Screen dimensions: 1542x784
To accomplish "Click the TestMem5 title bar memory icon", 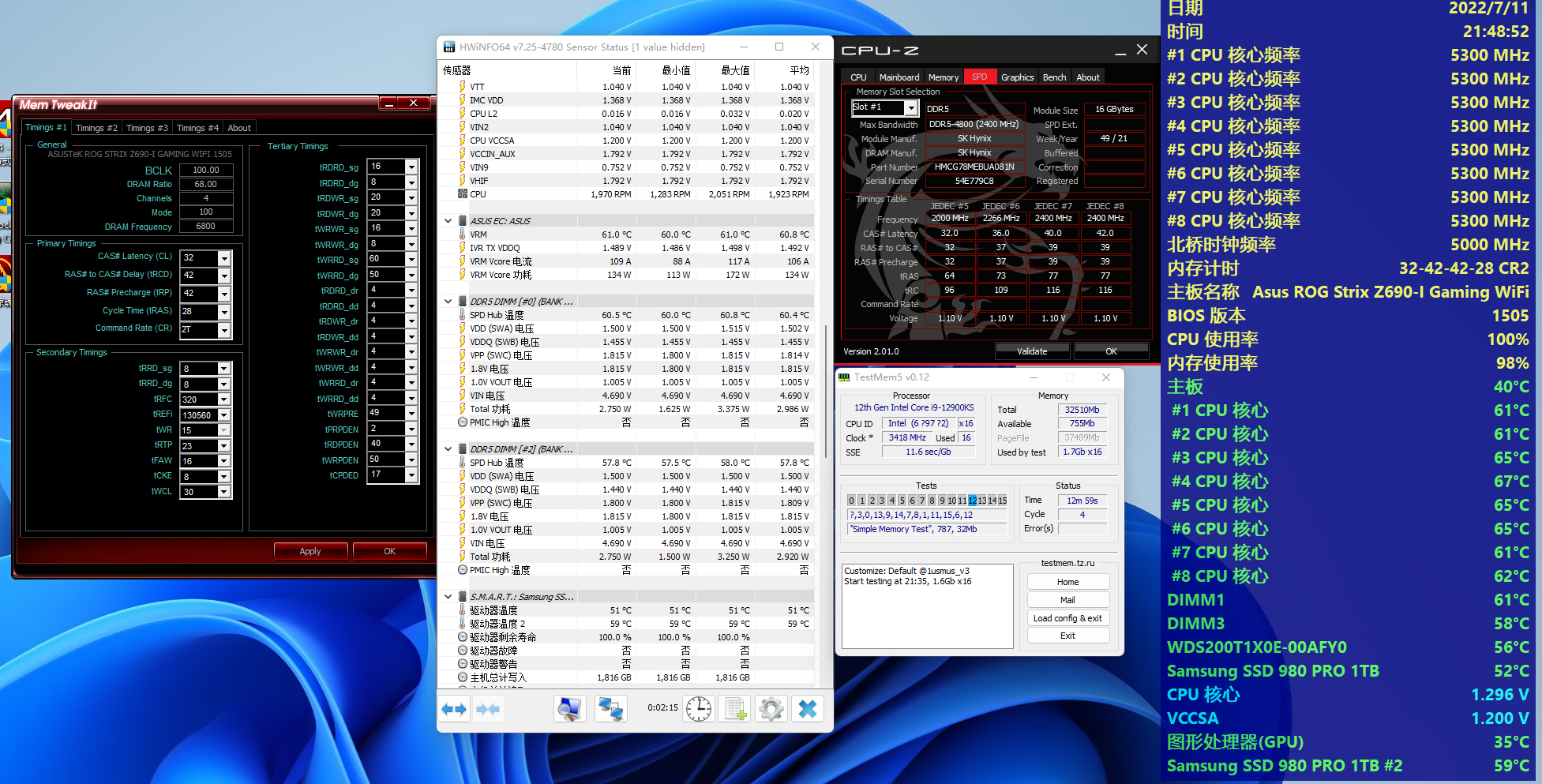I will click(x=844, y=377).
